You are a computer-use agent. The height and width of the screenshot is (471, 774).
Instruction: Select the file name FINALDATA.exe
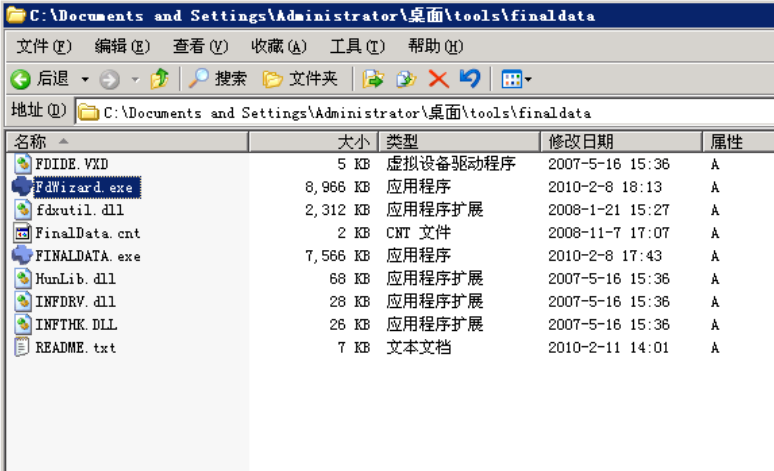pyautogui.click(x=88, y=256)
